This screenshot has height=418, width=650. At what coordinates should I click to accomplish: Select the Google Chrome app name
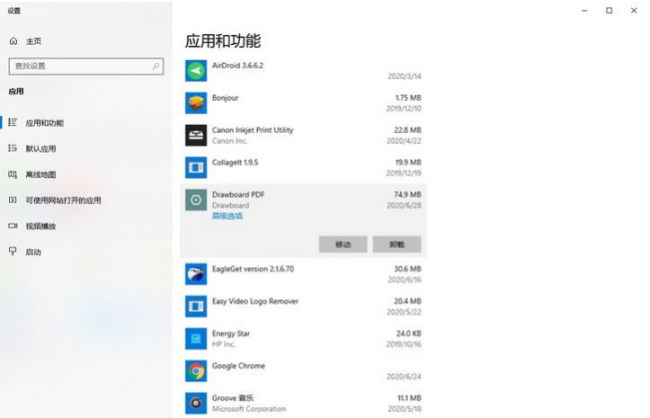pos(238,366)
